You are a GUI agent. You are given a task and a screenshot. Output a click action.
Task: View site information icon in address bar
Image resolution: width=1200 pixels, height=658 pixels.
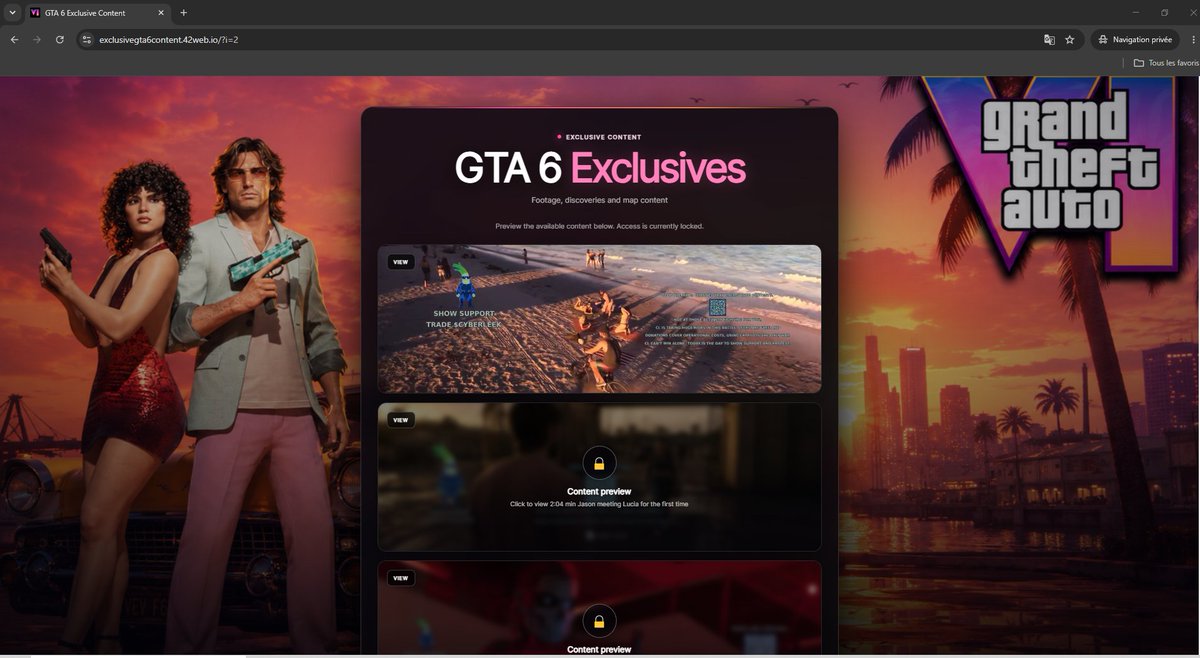click(x=87, y=40)
